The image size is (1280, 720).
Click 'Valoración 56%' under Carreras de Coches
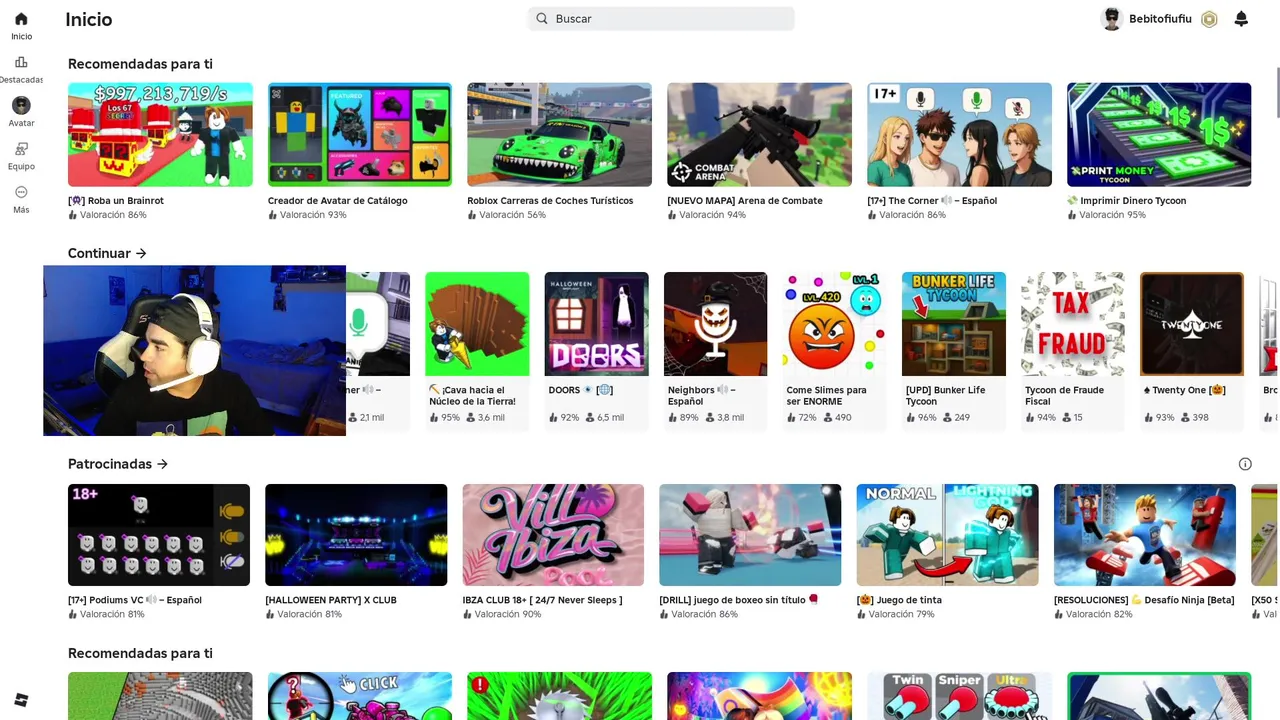[x=512, y=215]
